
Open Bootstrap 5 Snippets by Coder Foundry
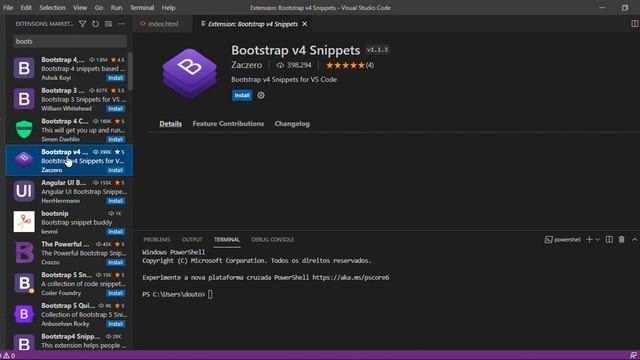pos(69,284)
